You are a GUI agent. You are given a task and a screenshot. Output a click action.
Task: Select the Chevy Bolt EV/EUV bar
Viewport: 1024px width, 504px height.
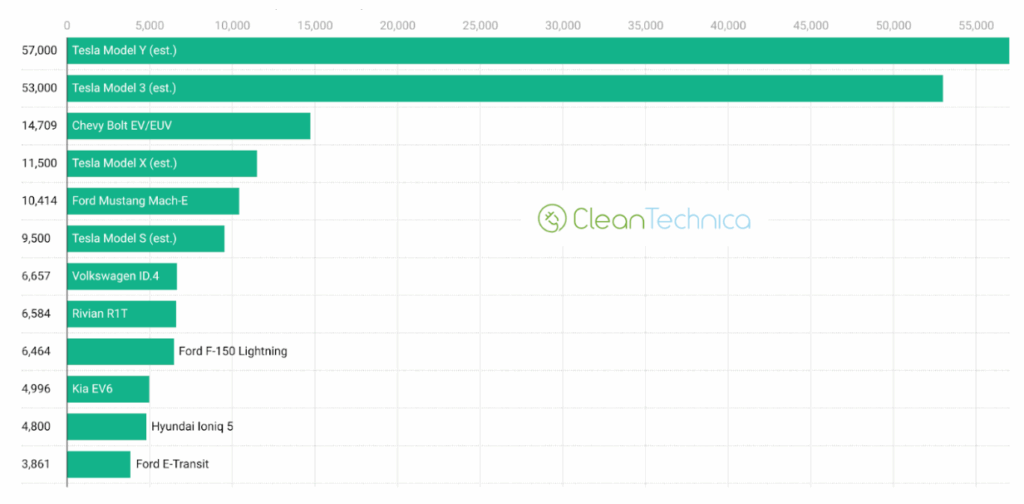[x=189, y=126]
